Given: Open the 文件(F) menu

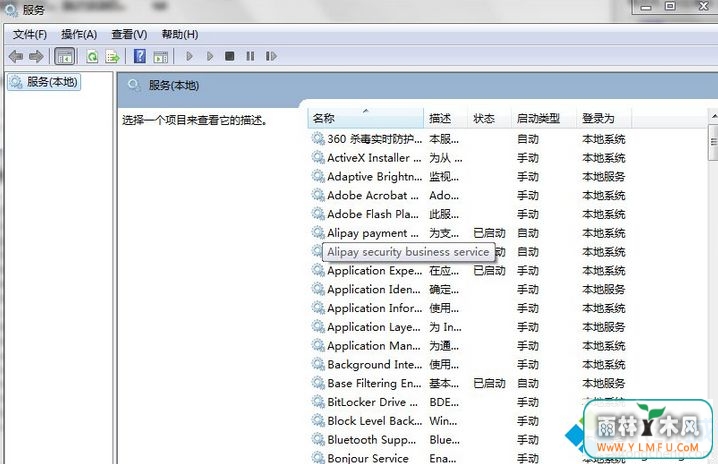Looking at the screenshot, I should (x=29, y=34).
